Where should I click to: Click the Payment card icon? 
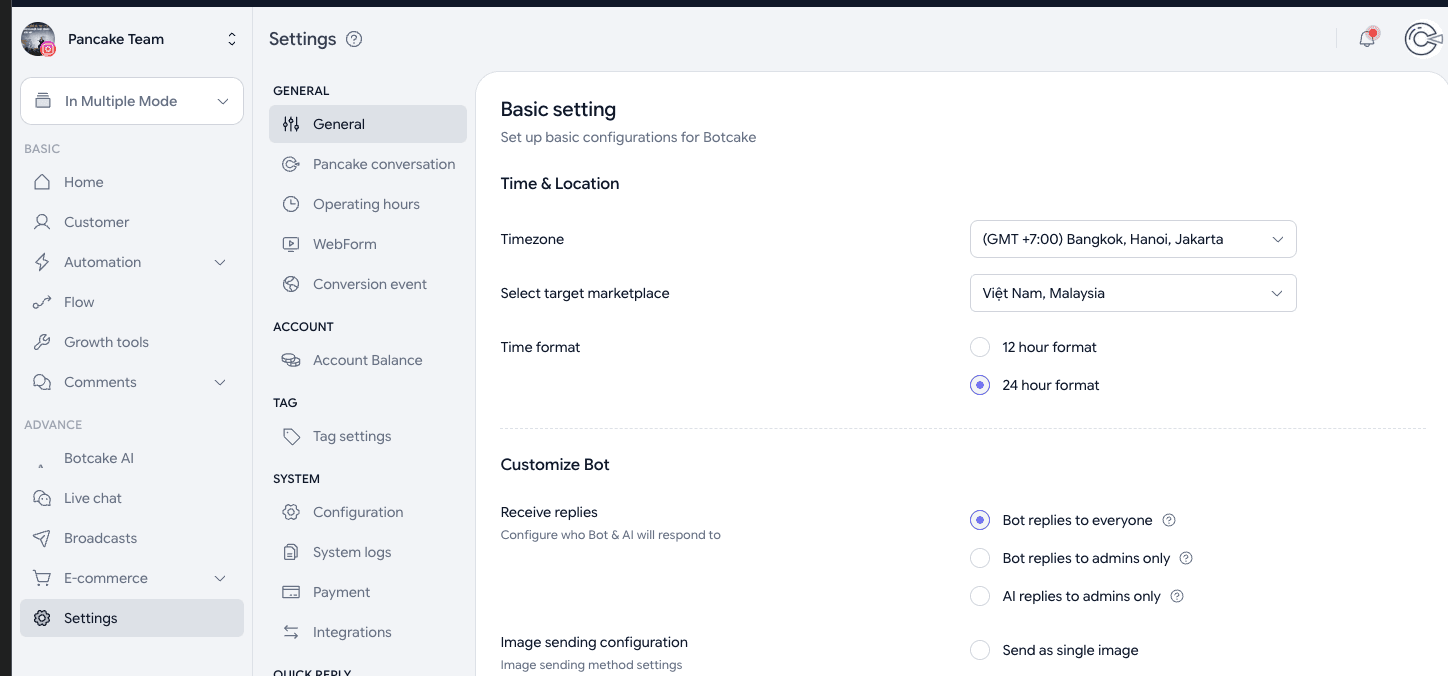click(x=291, y=592)
